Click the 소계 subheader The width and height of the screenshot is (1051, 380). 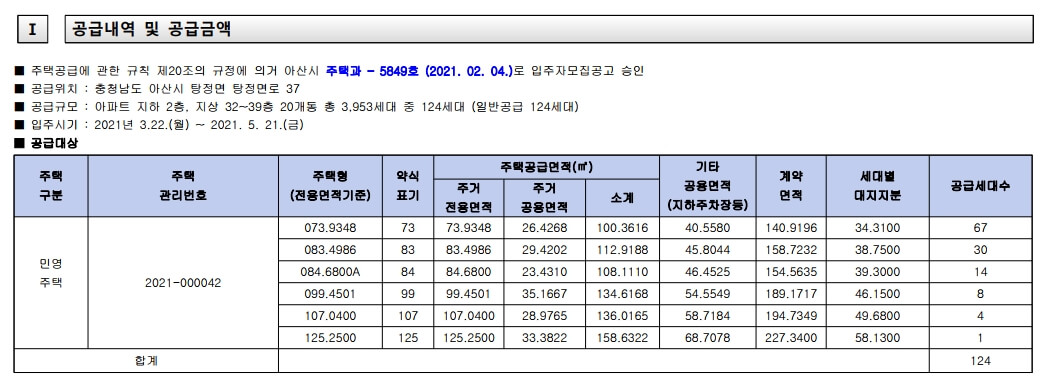(622, 198)
